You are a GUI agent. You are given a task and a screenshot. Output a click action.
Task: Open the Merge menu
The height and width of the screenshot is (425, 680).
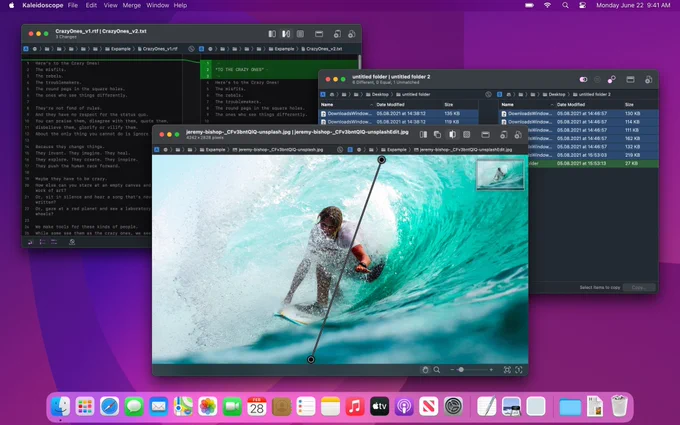coord(132,6)
